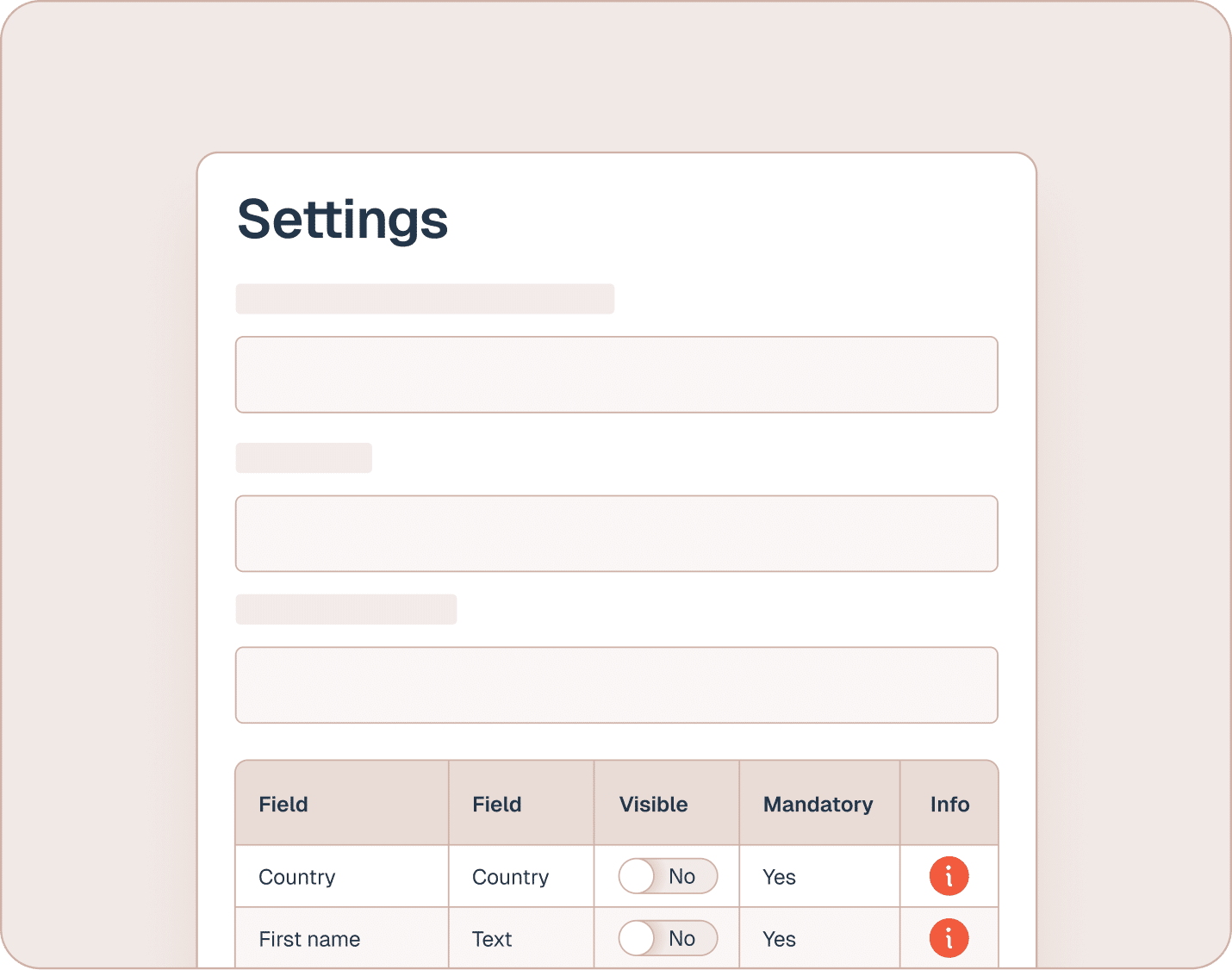Click the Mandatory column header
The width and height of the screenshot is (1232, 970).
pyautogui.click(x=818, y=804)
